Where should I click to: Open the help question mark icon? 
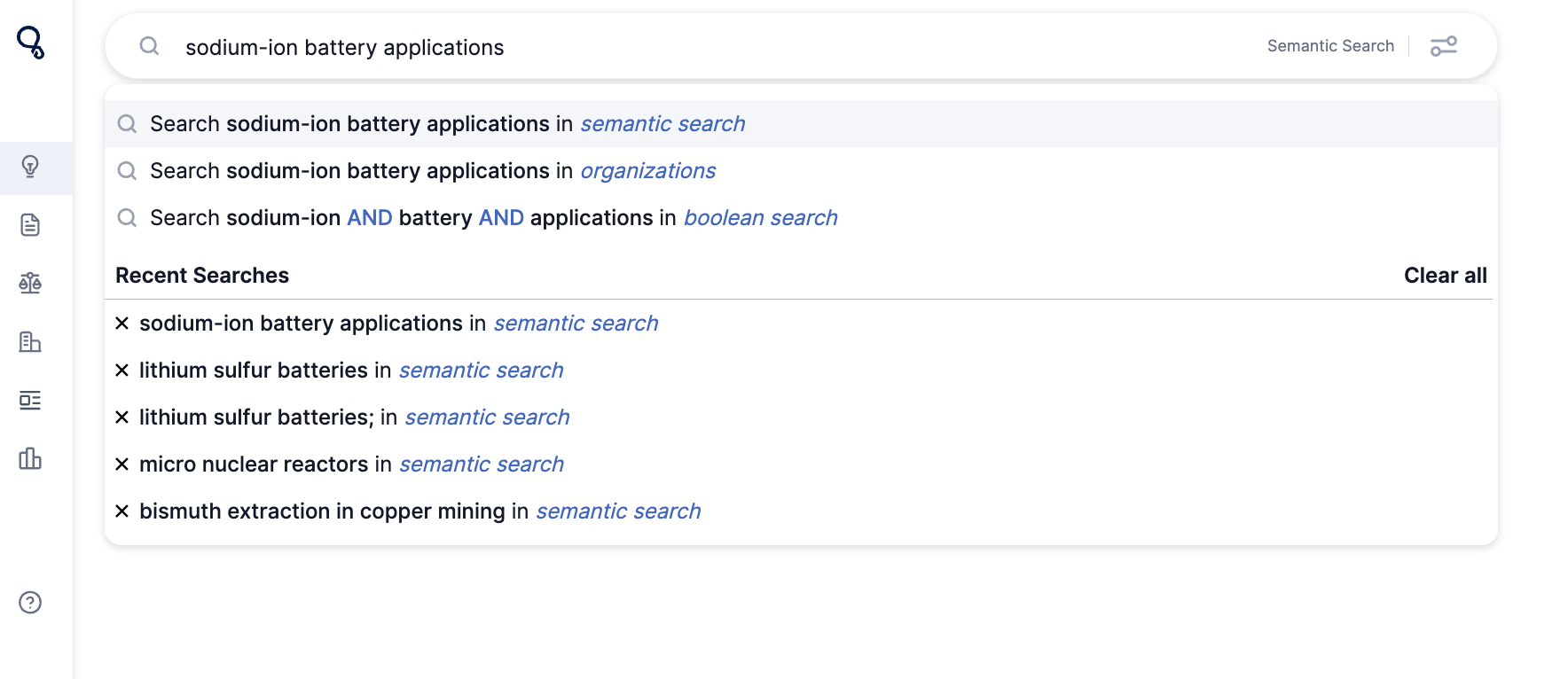pyautogui.click(x=30, y=603)
